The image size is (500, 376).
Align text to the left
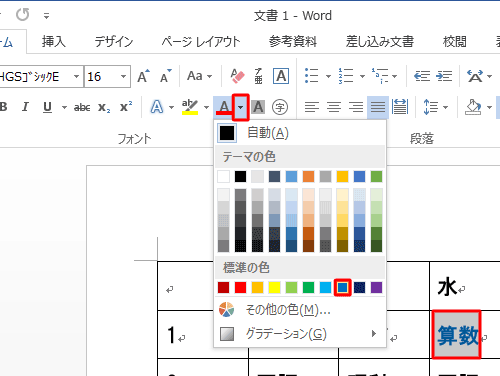coord(312,107)
